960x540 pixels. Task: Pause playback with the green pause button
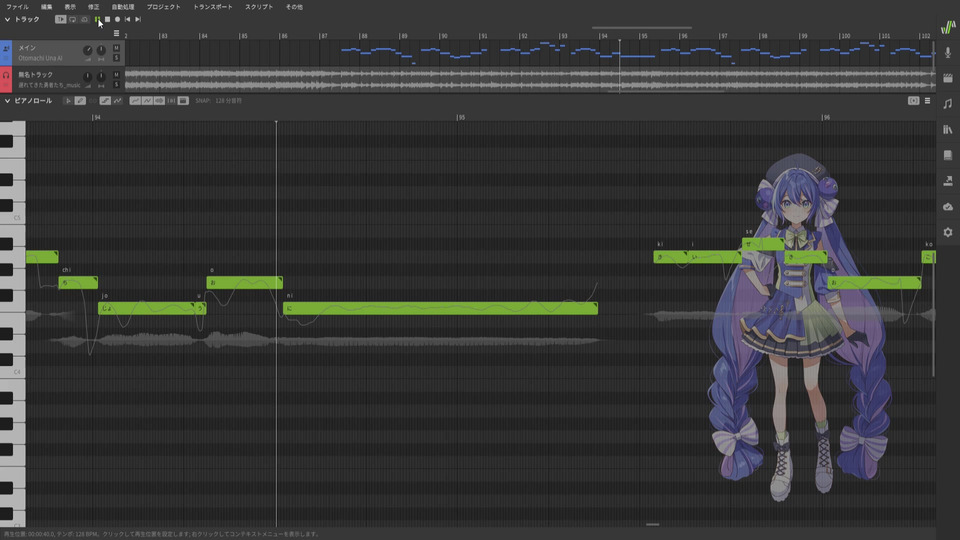click(97, 20)
